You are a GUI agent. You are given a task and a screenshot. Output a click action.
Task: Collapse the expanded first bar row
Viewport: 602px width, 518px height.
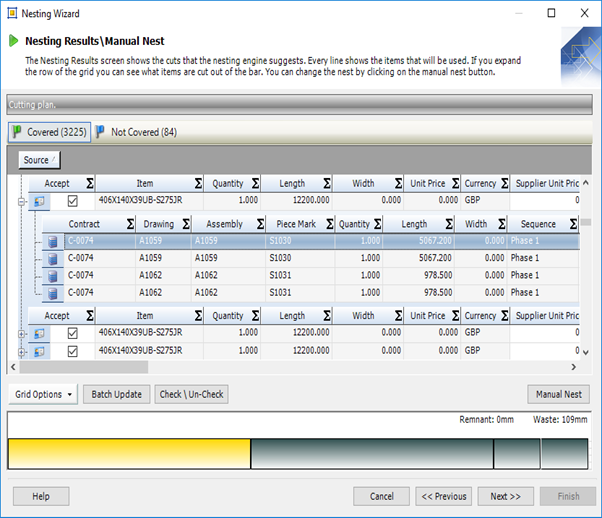21,201
